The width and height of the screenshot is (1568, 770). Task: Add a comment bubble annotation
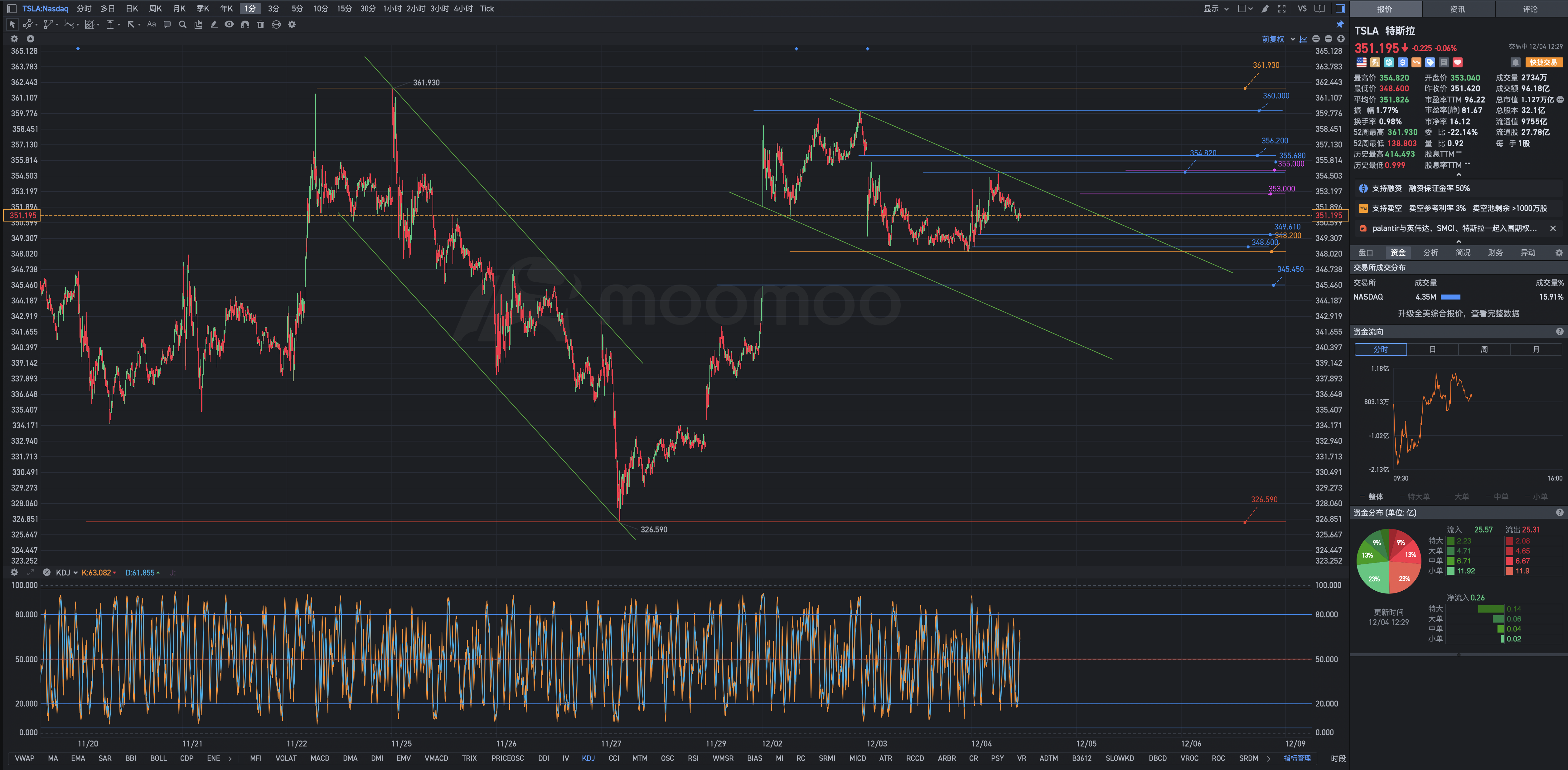(x=167, y=24)
